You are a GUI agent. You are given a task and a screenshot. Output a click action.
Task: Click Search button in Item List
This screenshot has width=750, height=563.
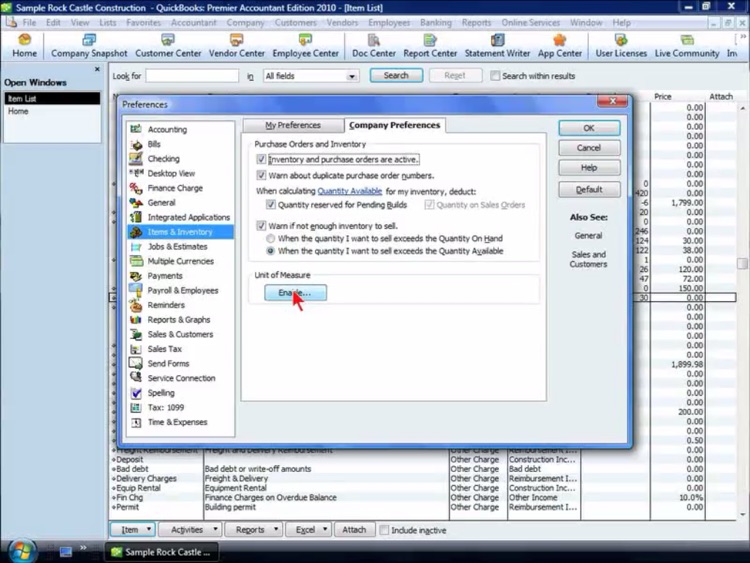pos(396,76)
